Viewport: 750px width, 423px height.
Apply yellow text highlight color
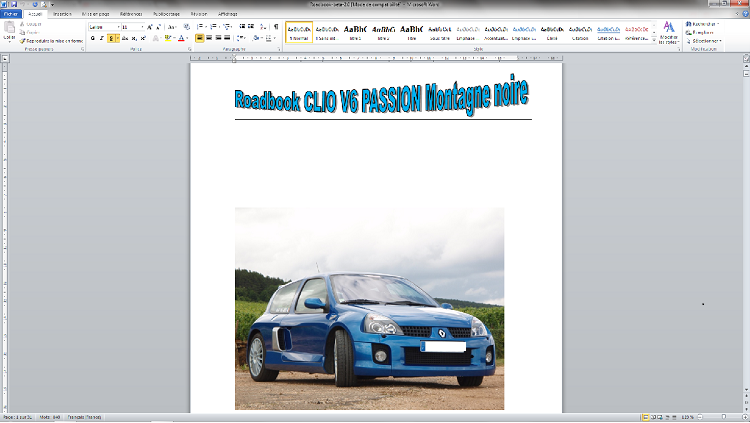click(x=167, y=38)
